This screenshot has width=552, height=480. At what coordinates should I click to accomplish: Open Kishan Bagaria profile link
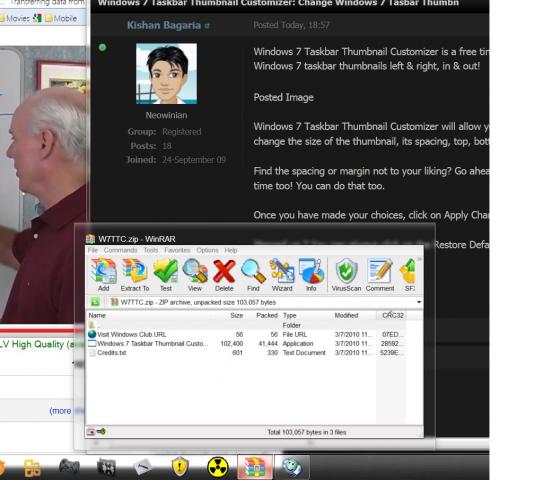pyautogui.click(x=164, y=25)
